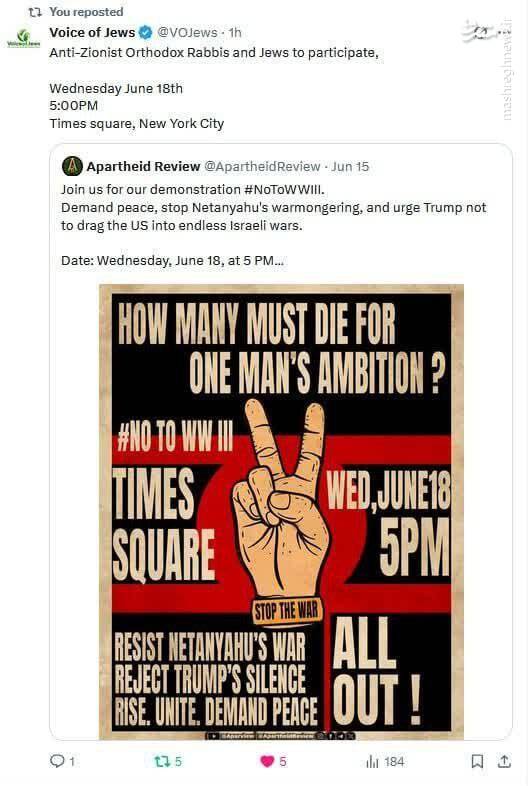Image resolution: width=531 pixels, height=786 pixels.
Task: Bookmark this tweet
Action: pyautogui.click(x=477, y=761)
